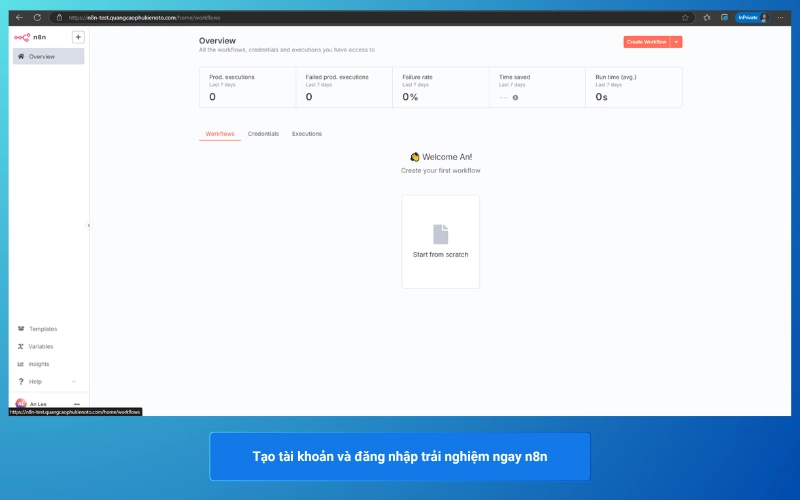The width and height of the screenshot is (800, 500).
Task: Open the dropdown arrow beside Create Workflow
Action: (x=677, y=42)
